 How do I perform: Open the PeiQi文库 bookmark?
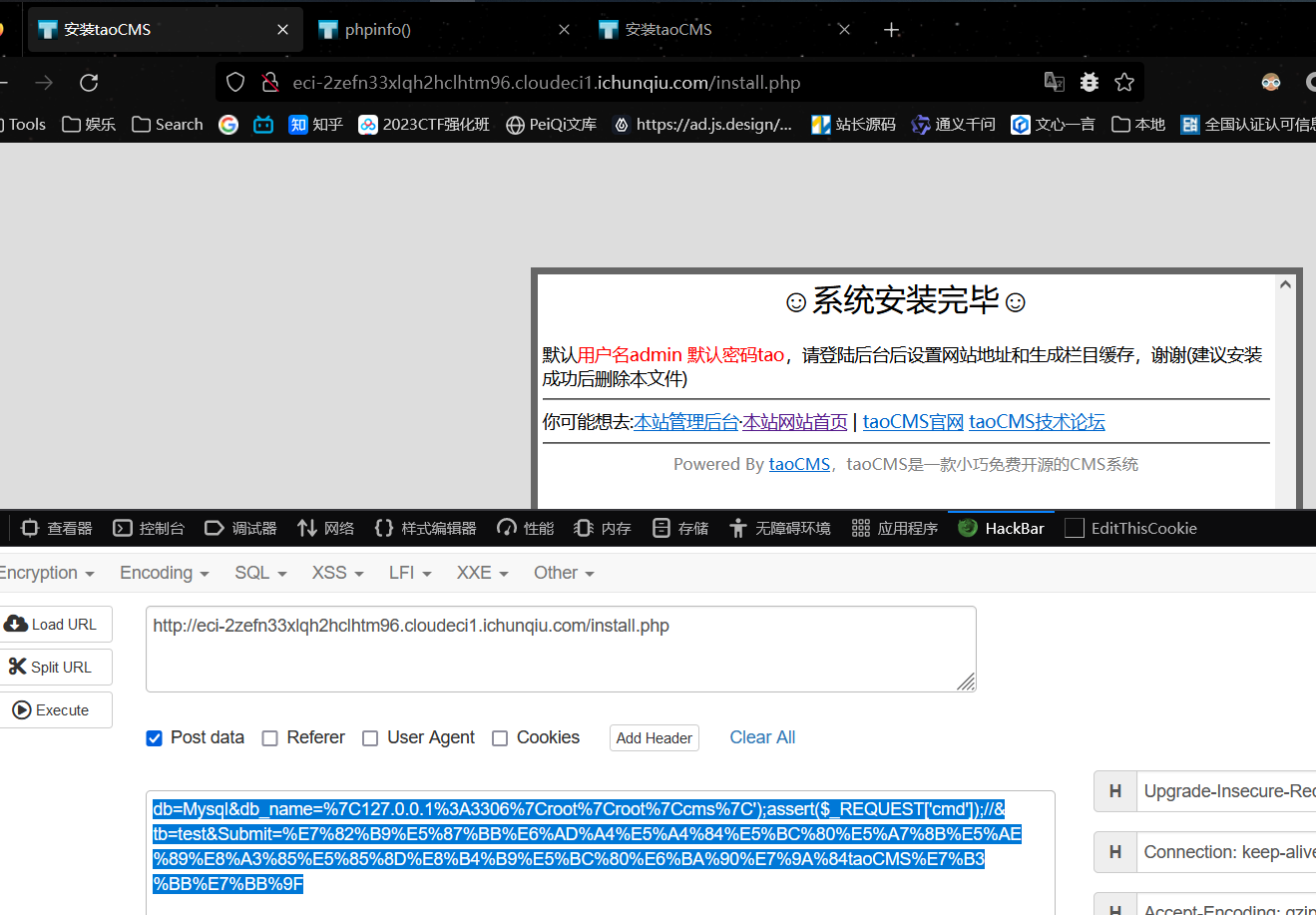coord(551,125)
